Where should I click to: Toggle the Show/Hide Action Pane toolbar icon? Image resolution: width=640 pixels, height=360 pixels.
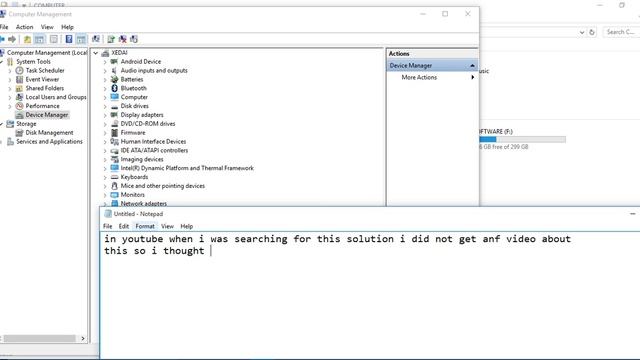[x=81, y=39]
